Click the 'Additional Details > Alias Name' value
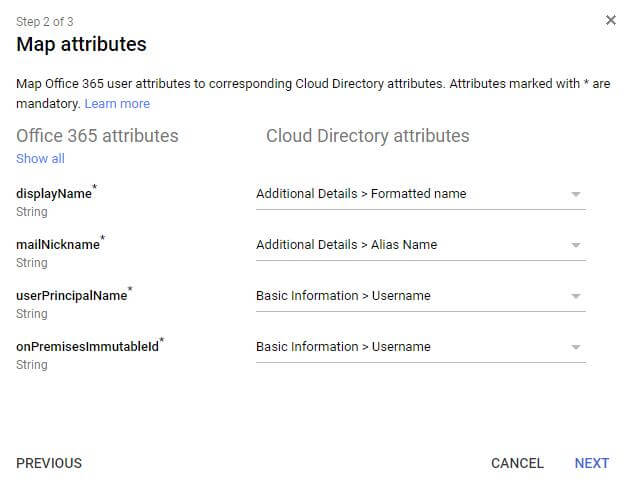632x483 pixels. pos(346,245)
